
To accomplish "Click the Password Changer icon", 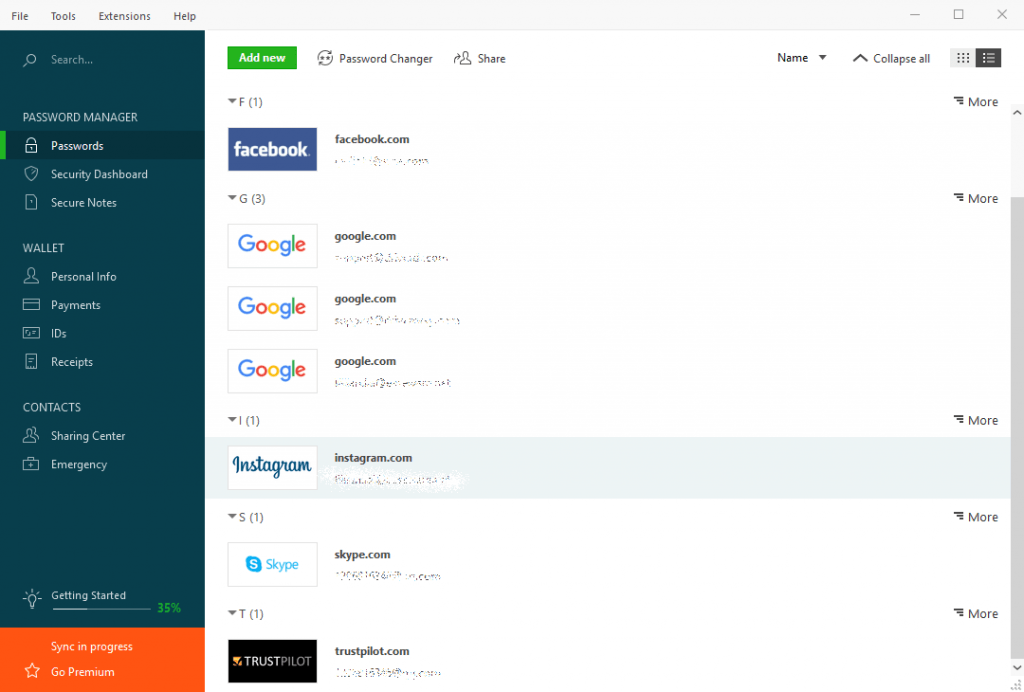I will (x=325, y=58).
